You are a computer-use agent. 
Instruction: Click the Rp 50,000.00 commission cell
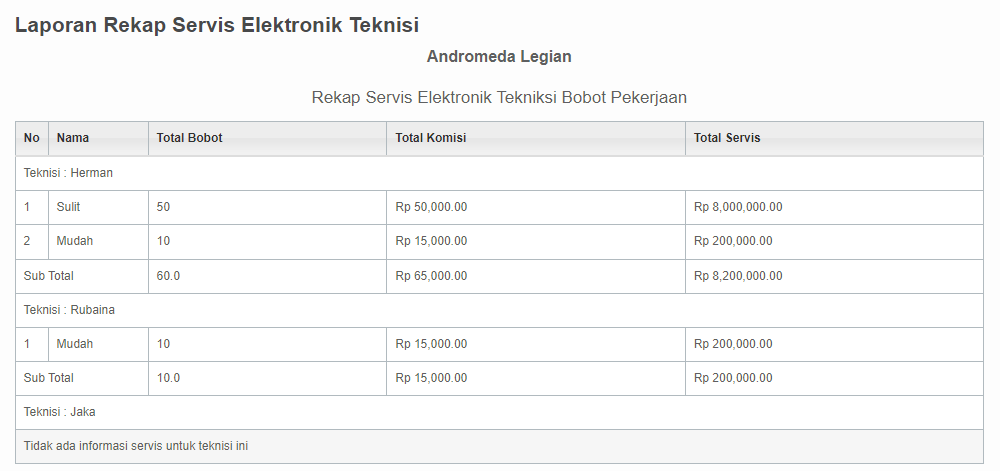click(536, 207)
